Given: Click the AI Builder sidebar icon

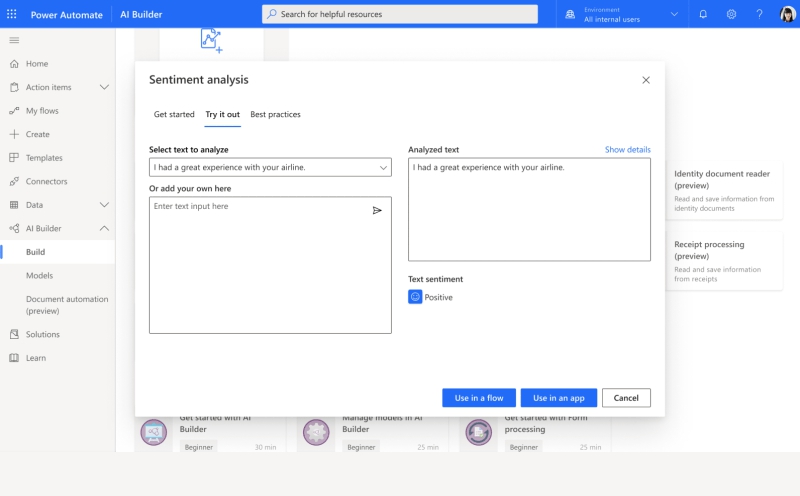Looking at the screenshot, I should pos(14,228).
